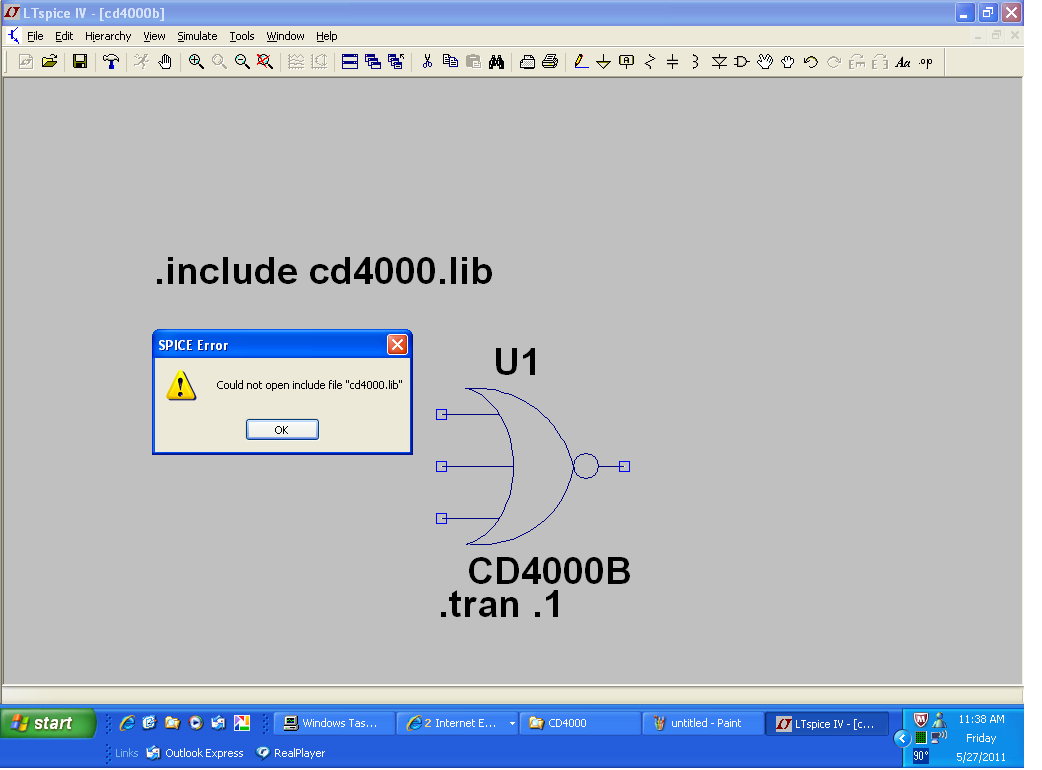The width and height of the screenshot is (1042, 770).
Task: Open the View menu
Action: 154,36
